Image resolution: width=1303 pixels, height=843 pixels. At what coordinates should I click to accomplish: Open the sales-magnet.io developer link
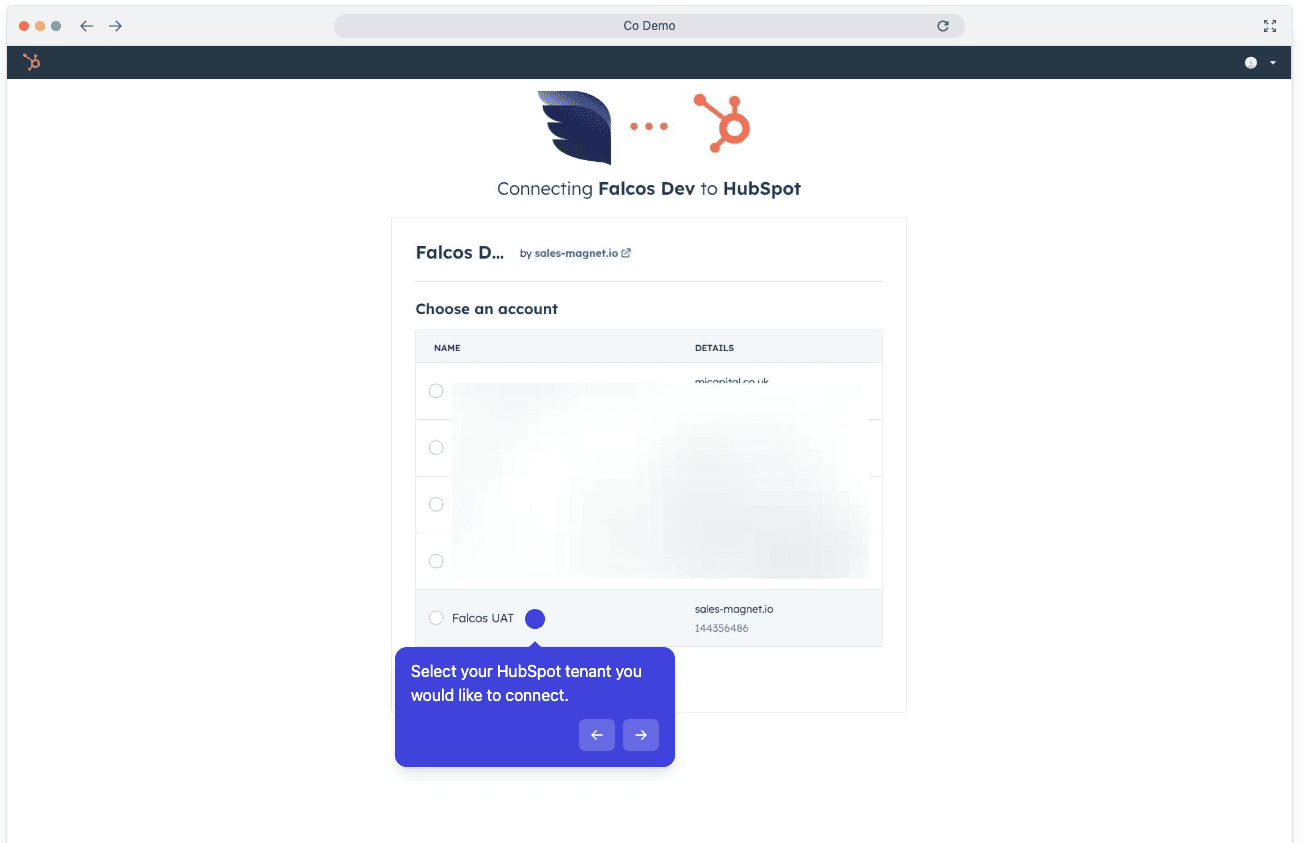click(x=582, y=253)
